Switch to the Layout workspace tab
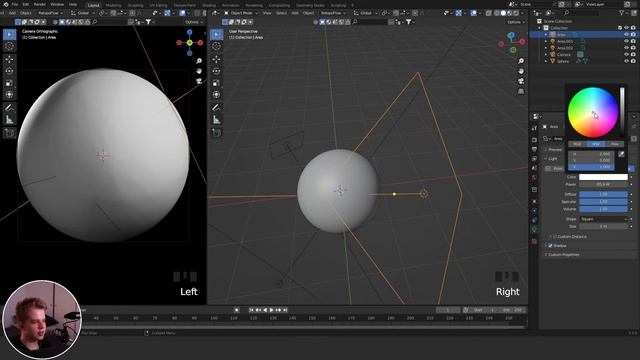The width and height of the screenshot is (640, 360). [x=93, y=5]
